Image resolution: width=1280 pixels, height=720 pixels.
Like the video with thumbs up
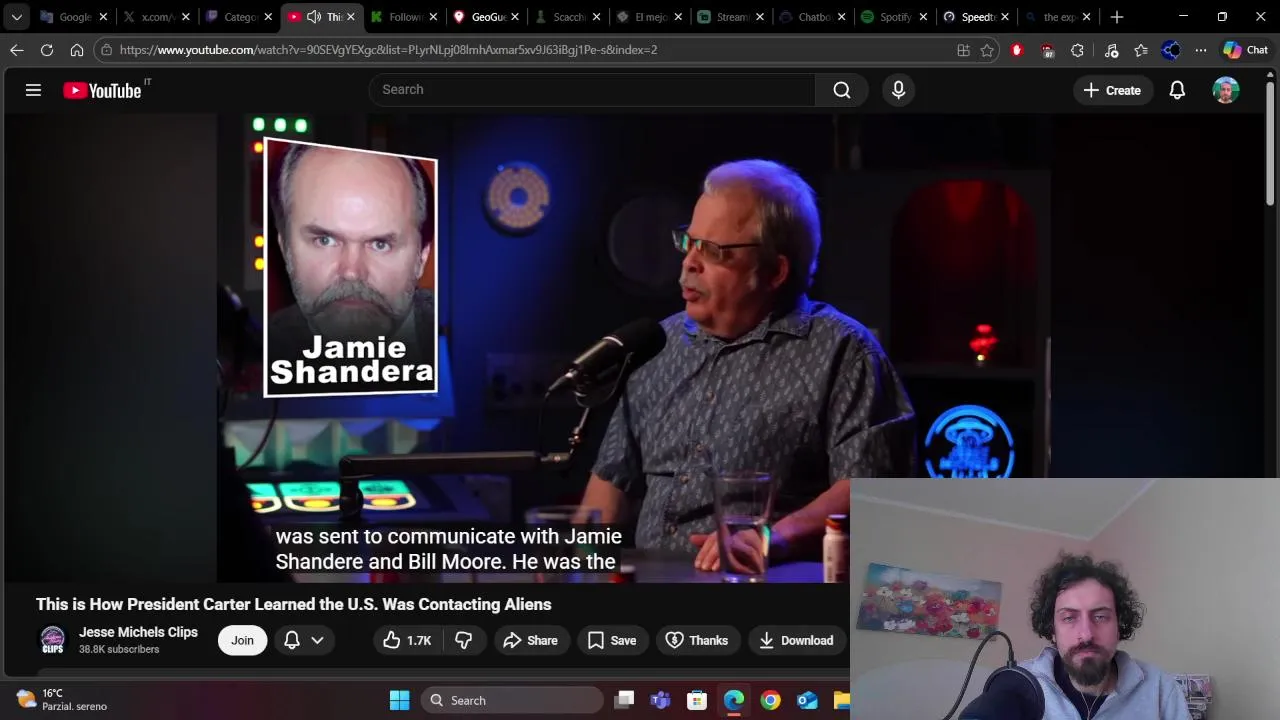click(x=407, y=640)
